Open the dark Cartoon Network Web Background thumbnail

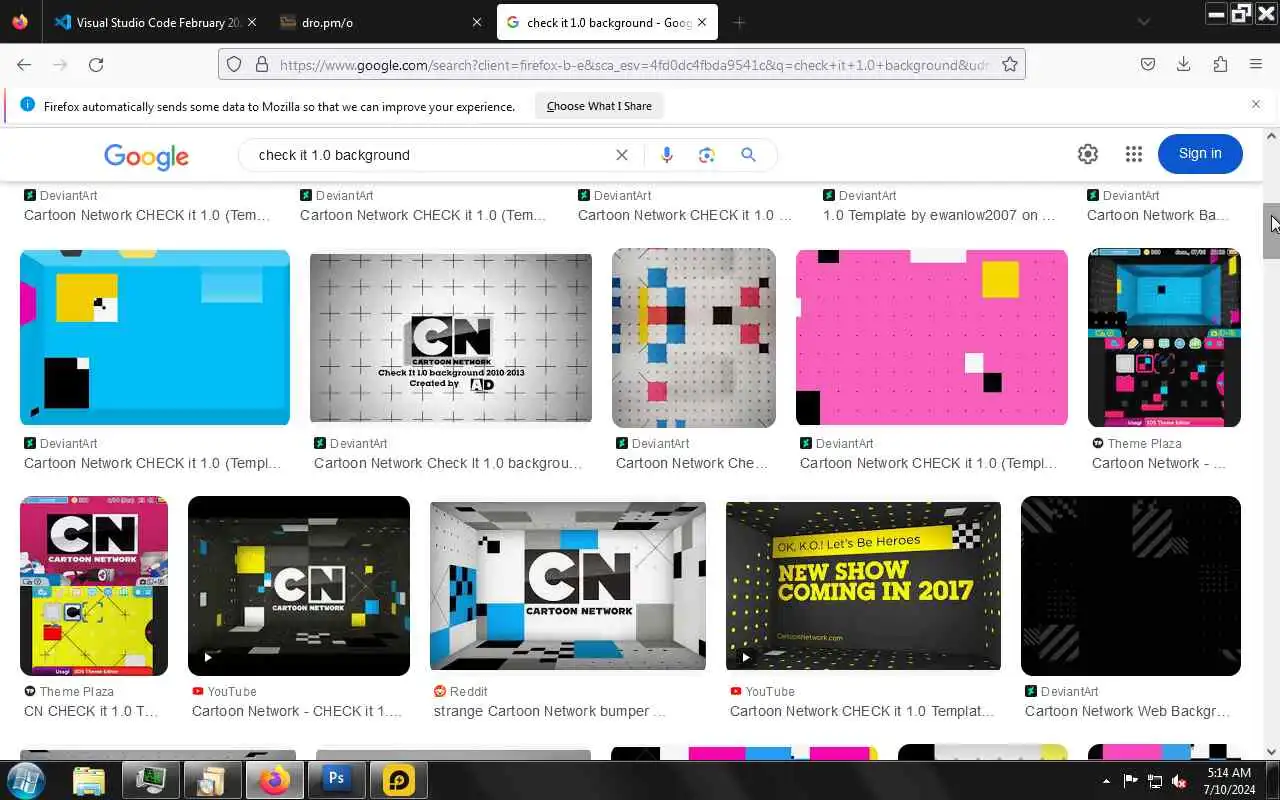click(1131, 586)
